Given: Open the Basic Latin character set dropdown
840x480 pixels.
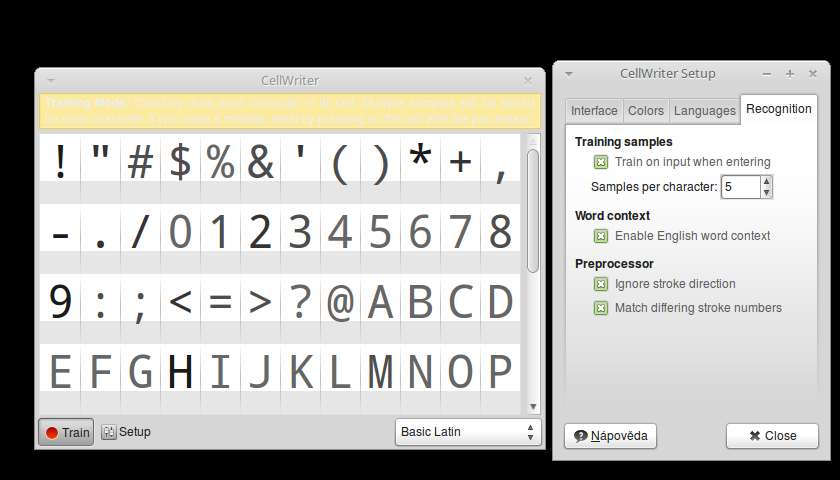Looking at the screenshot, I should tap(468, 432).
